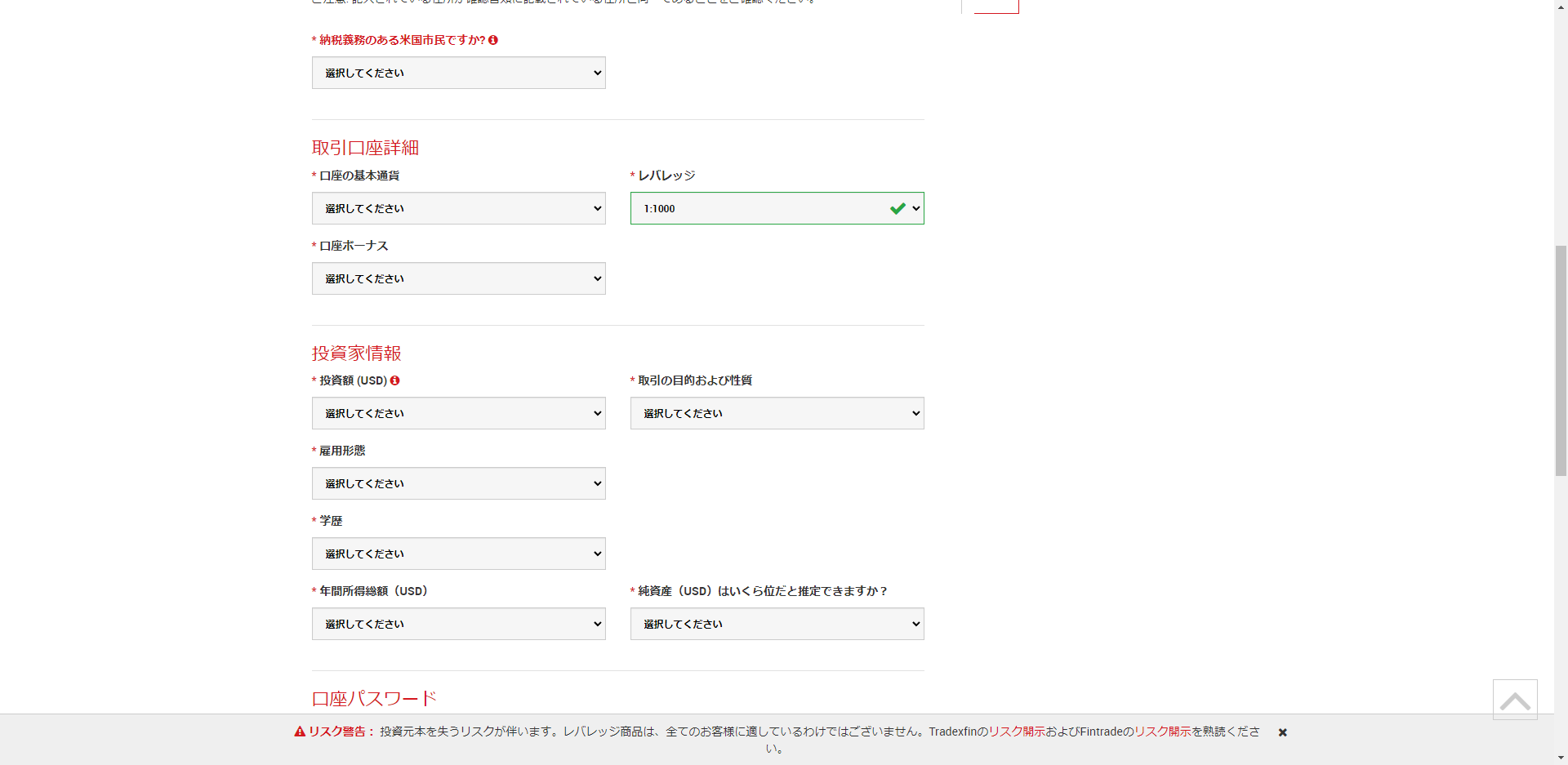Click the scrollbar down arrow
The height and width of the screenshot is (765, 1568).
pyautogui.click(x=1561, y=758)
